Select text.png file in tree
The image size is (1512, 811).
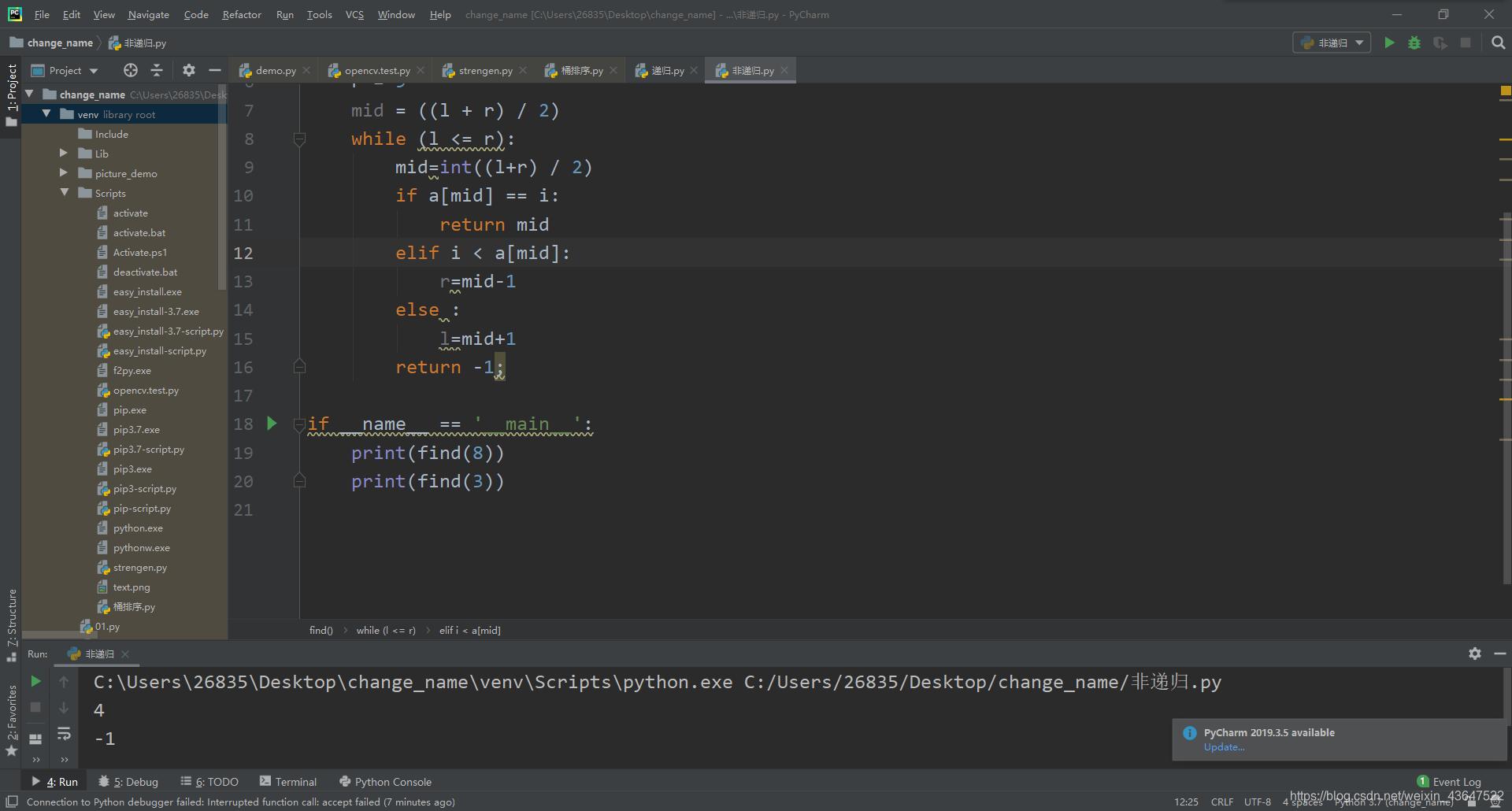tap(132, 587)
